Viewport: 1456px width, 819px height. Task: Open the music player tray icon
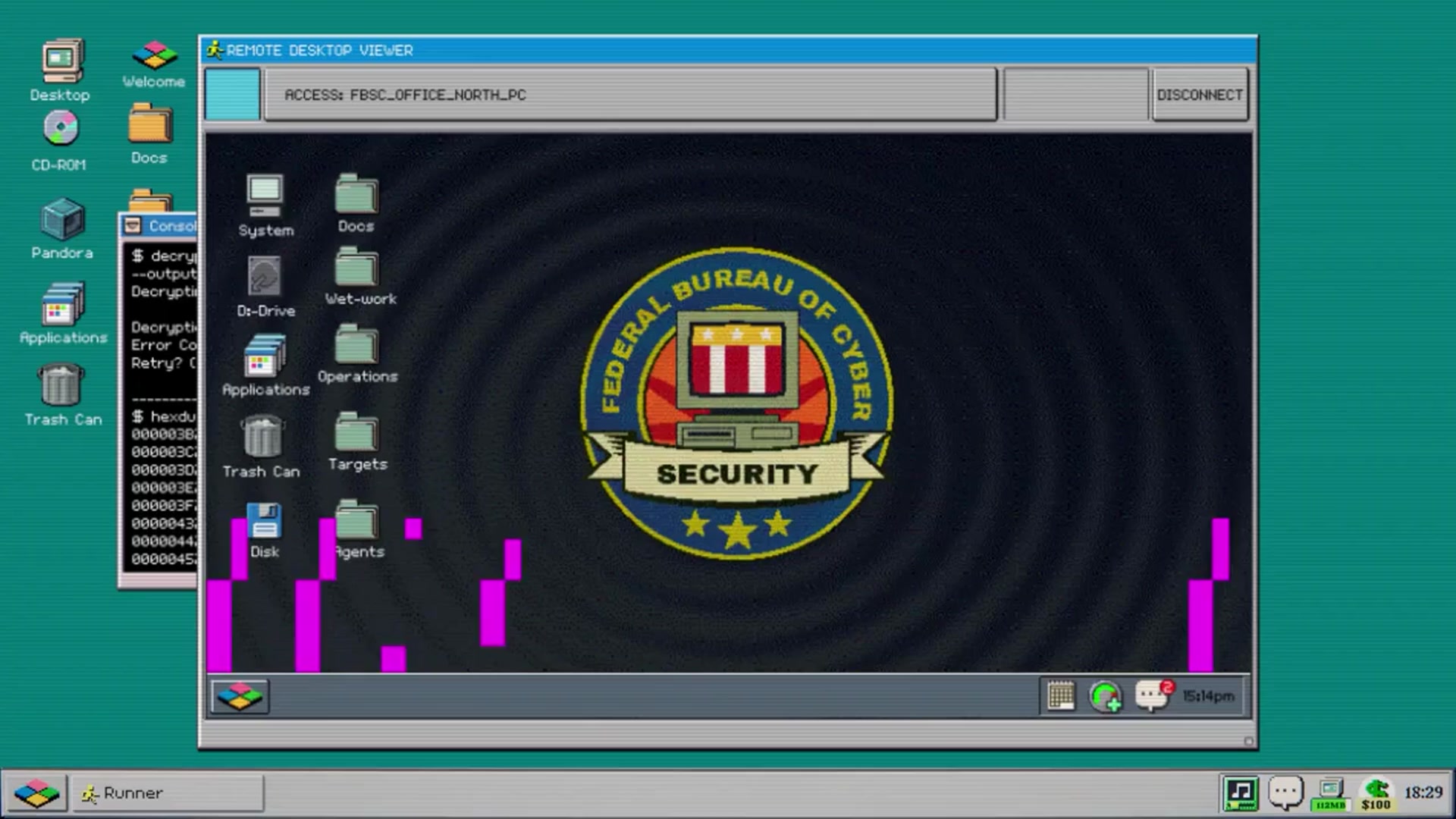(x=1240, y=793)
